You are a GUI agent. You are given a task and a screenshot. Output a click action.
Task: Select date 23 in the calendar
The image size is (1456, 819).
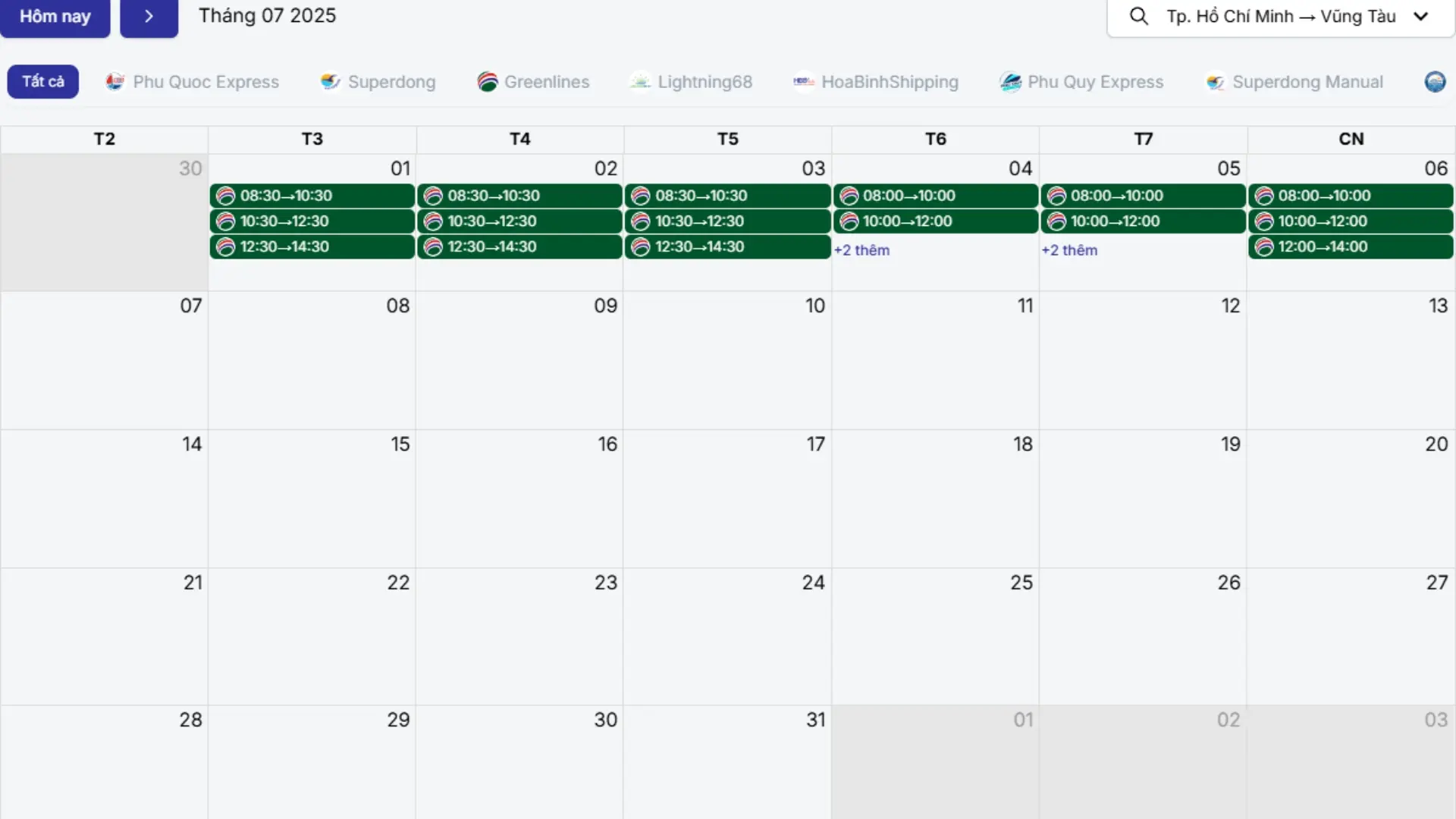tap(606, 582)
